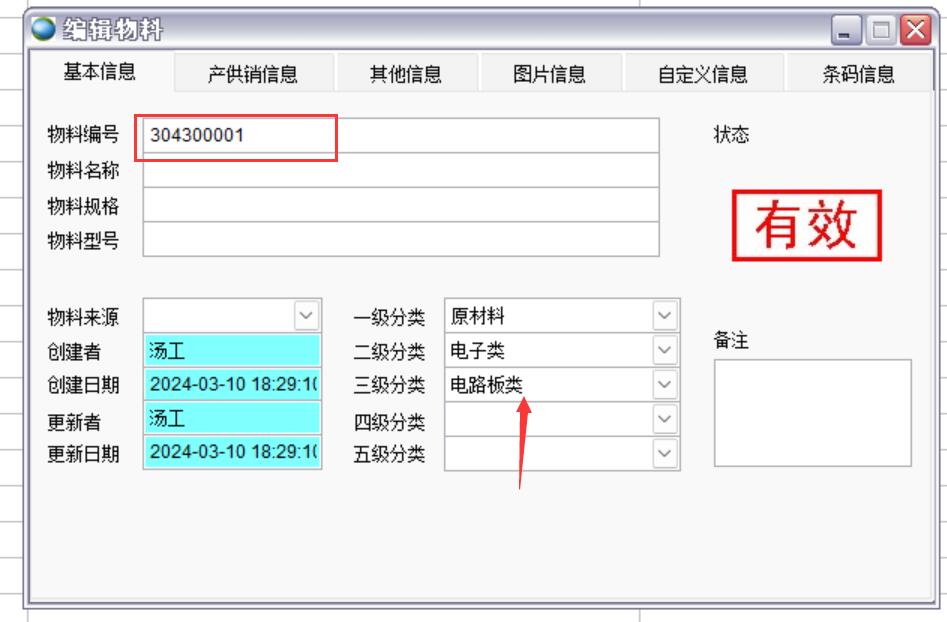The height and width of the screenshot is (622, 947).
Task: Click the 物料编号 input field
Action: pos(400,136)
